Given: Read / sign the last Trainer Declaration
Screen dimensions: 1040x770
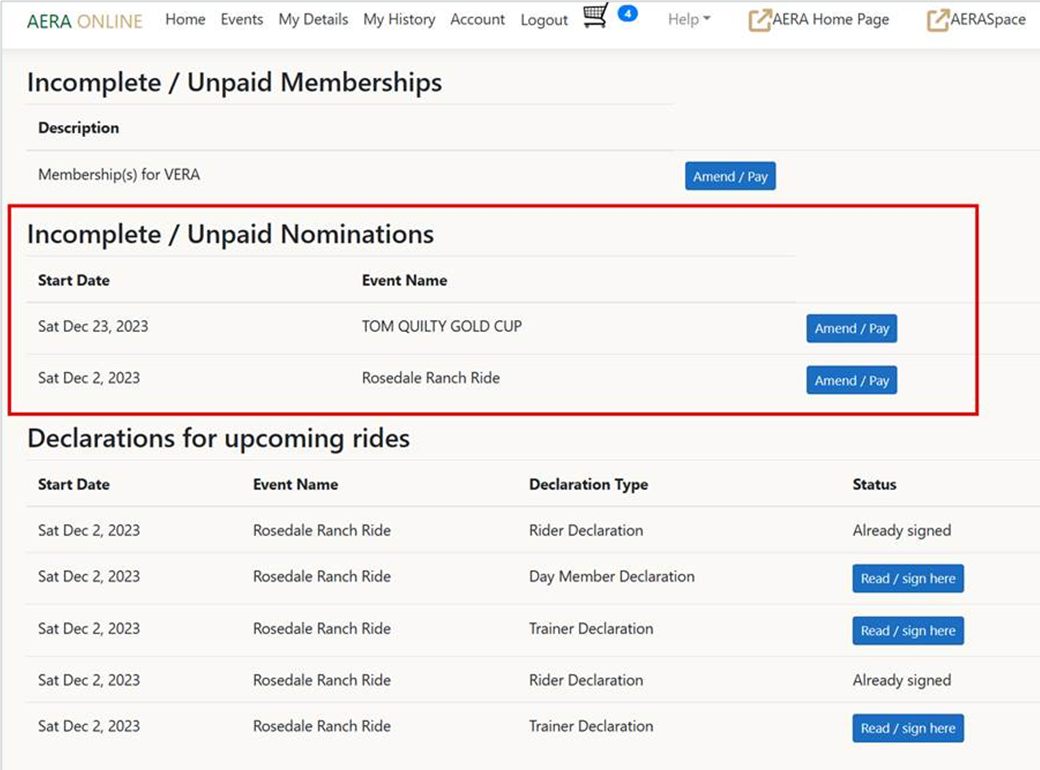Looking at the screenshot, I should point(907,729).
